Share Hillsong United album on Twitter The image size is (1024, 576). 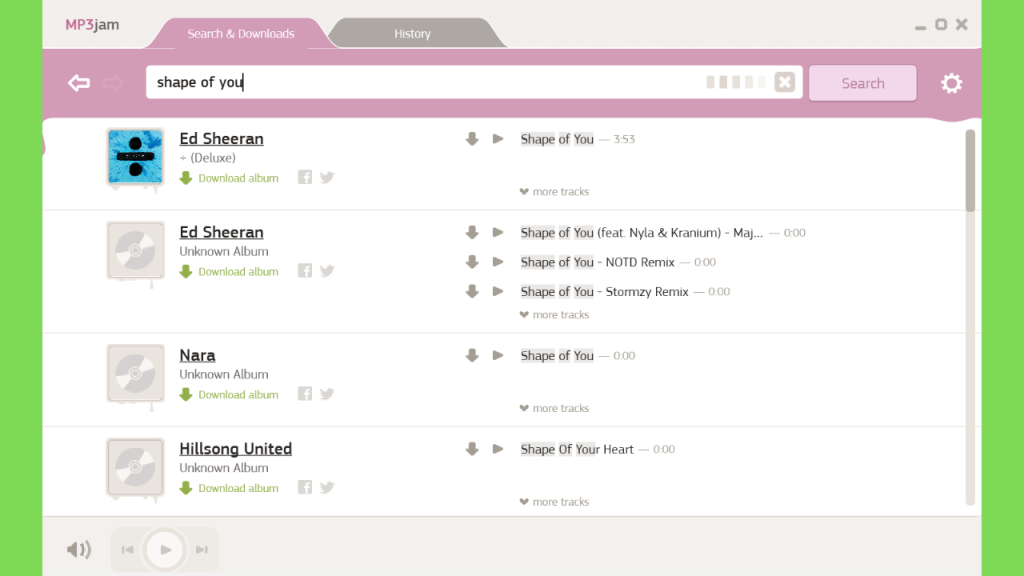click(327, 487)
